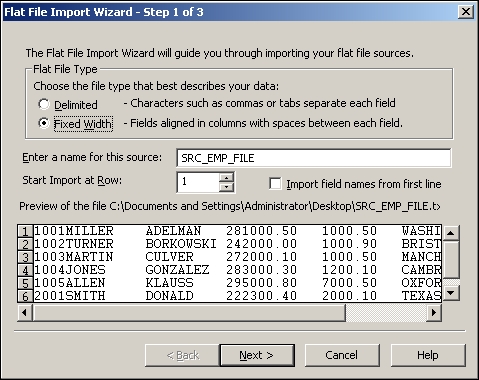The width and height of the screenshot is (479, 380).
Task: Click the value 2000.10 in preview
Action: [349, 296]
